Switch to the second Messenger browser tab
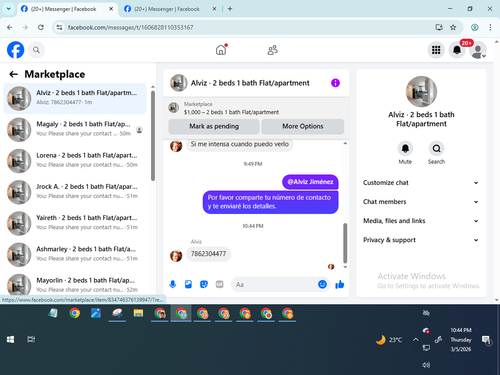 tap(167, 9)
